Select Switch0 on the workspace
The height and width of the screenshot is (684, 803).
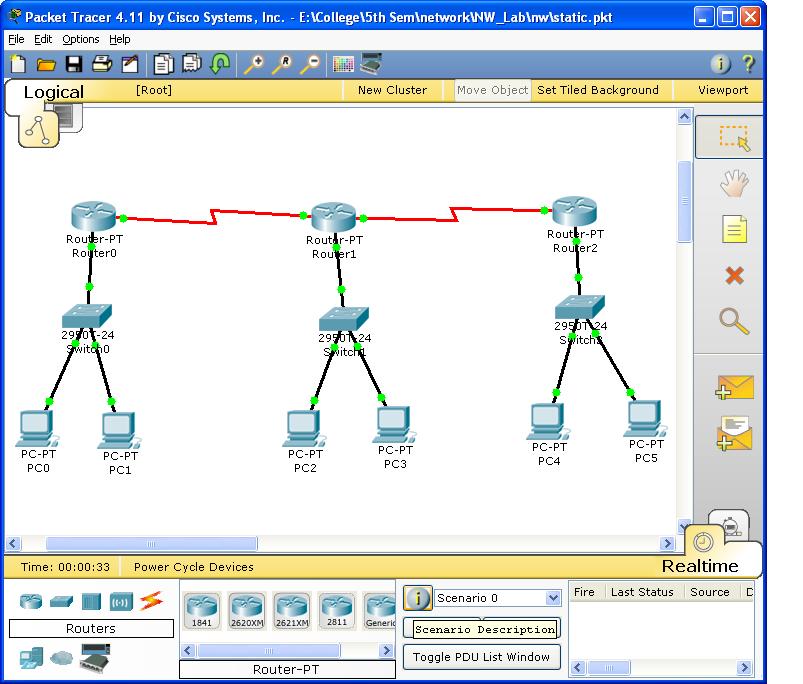[x=87, y=315]
